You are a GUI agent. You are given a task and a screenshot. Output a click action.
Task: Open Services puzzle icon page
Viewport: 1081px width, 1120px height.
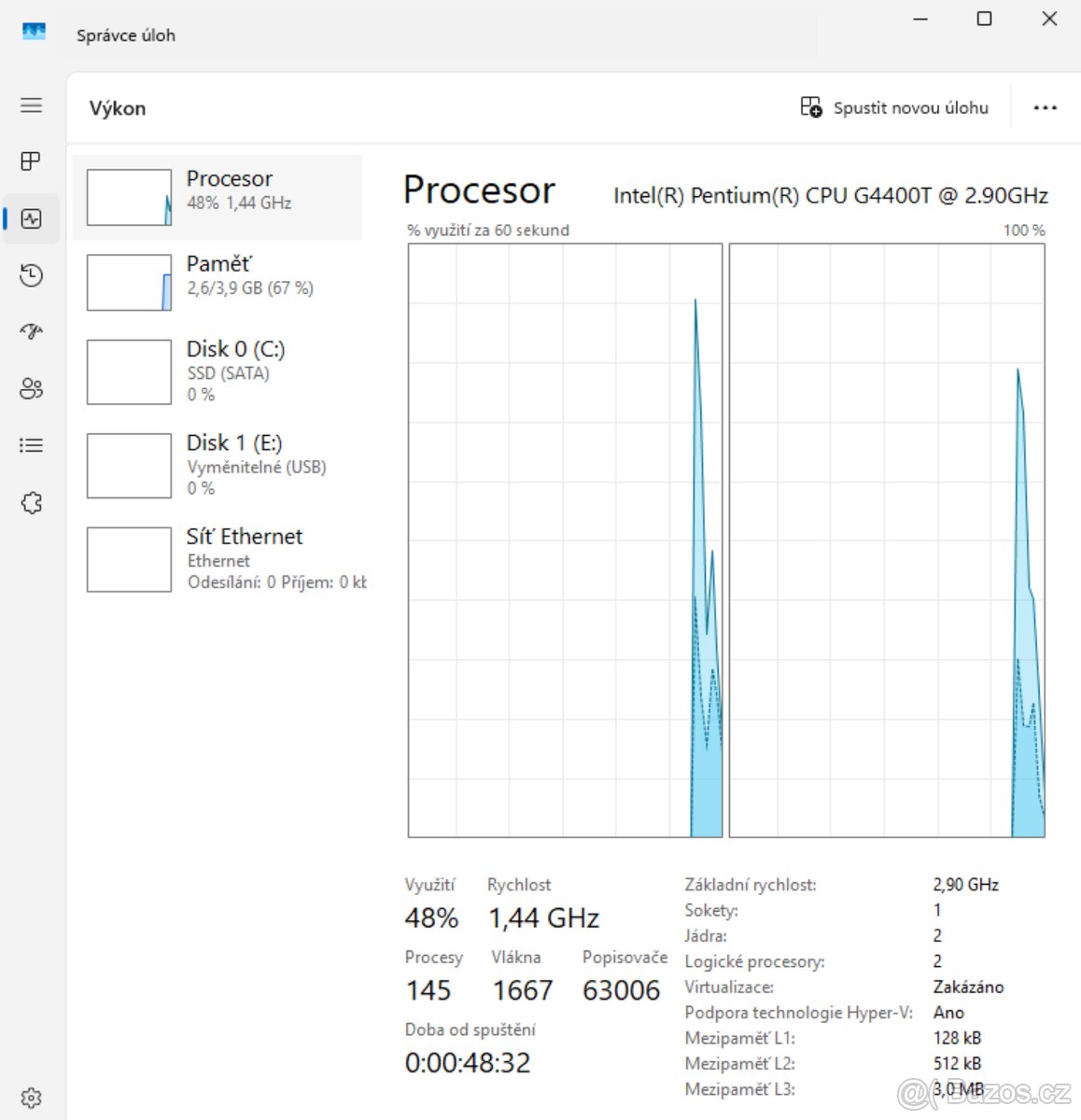[32, 502]
